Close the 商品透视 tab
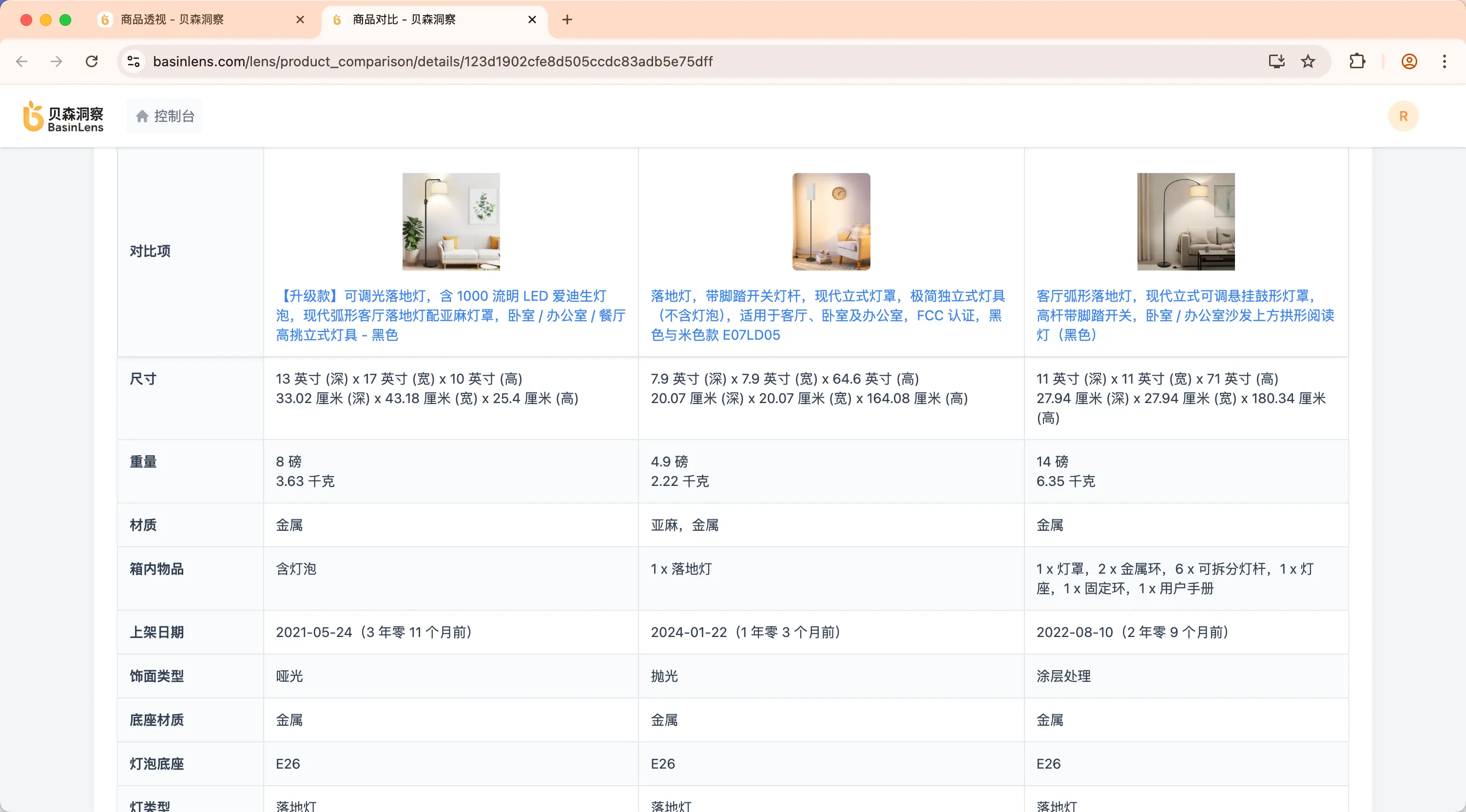The image size is (1466, 812). [300, 19]
